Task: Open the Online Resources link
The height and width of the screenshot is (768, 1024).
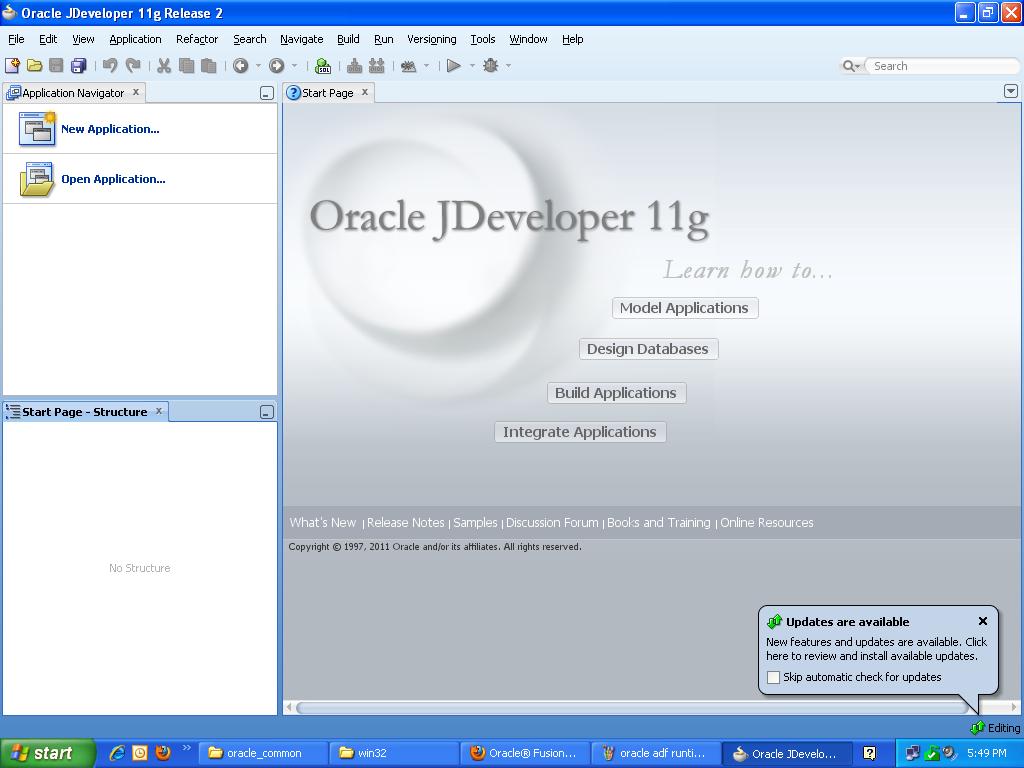Action: (x=767, y=522)
